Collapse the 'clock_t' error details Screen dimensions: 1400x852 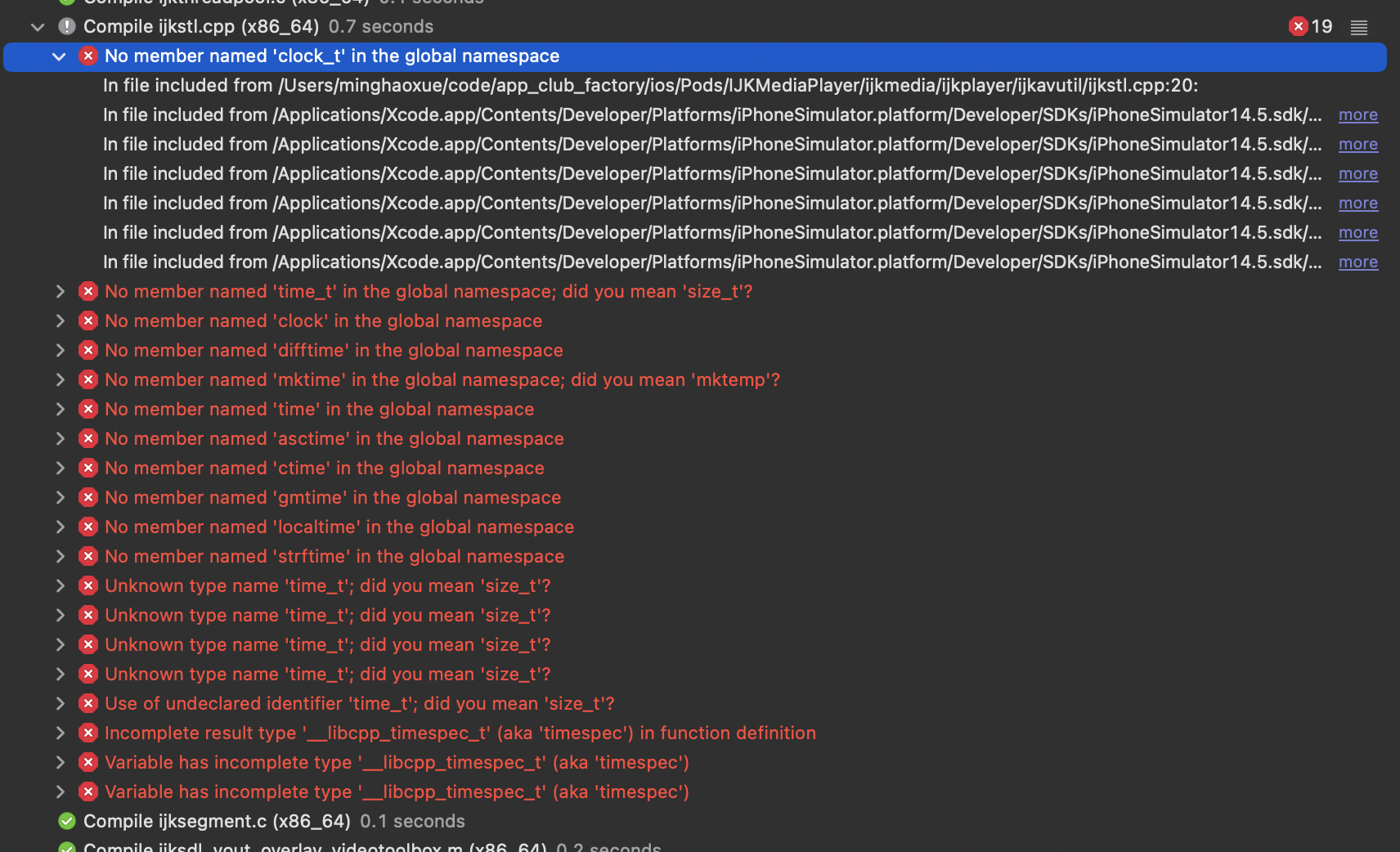pyautogui.click(x=59, y=56)
